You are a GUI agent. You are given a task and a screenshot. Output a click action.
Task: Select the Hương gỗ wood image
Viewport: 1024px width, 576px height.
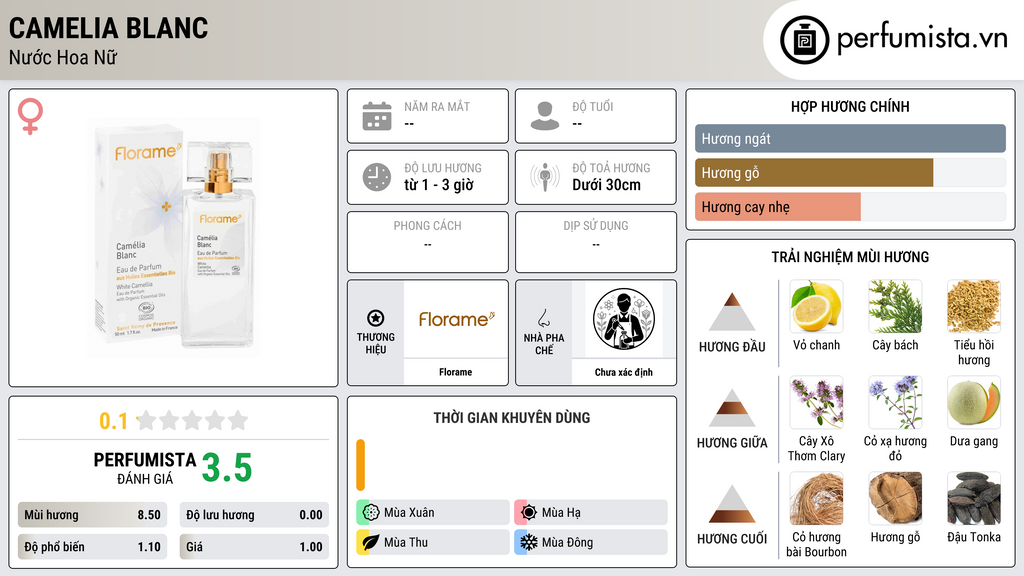coord(895,498)
